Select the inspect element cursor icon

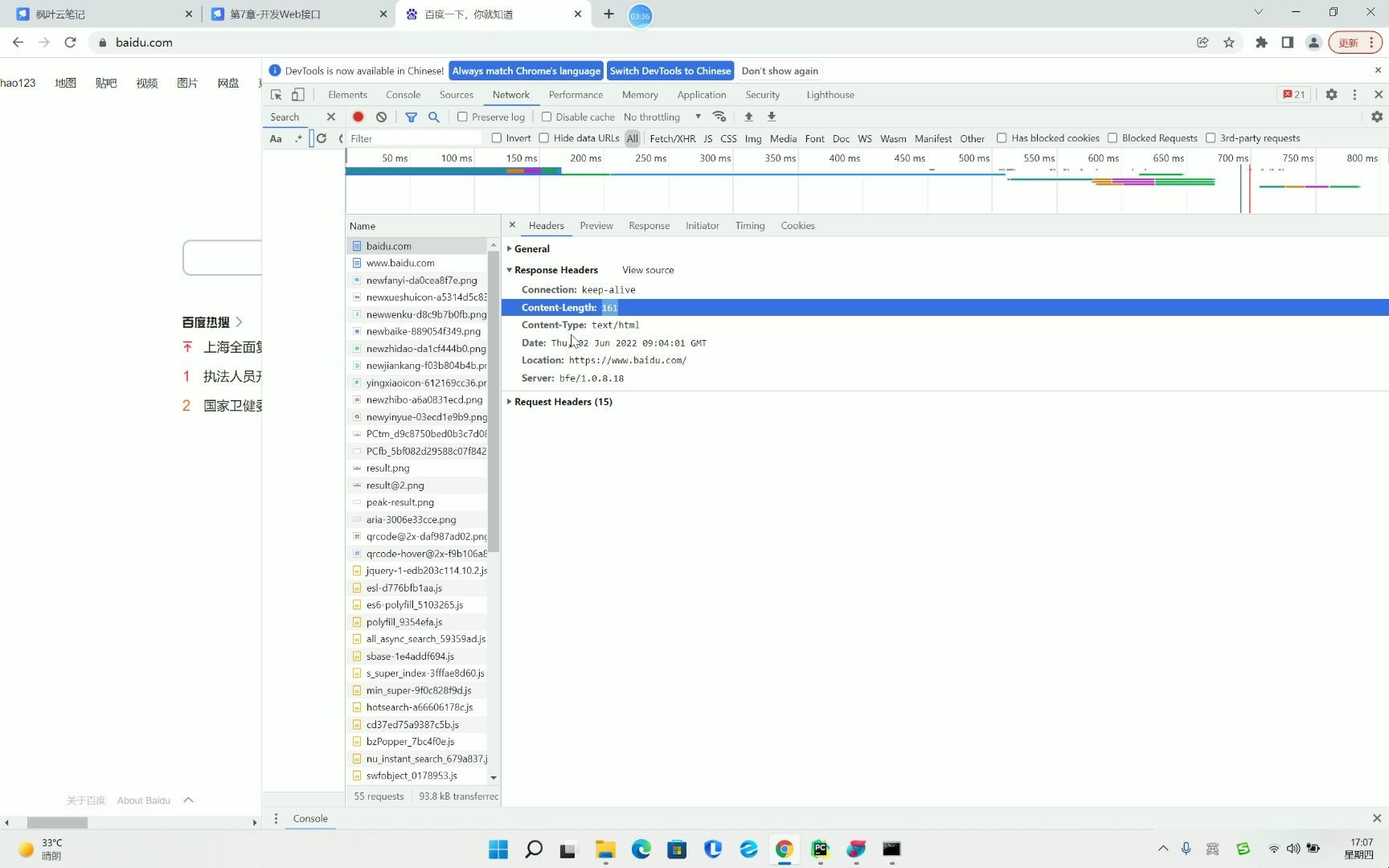coord(276,95)
